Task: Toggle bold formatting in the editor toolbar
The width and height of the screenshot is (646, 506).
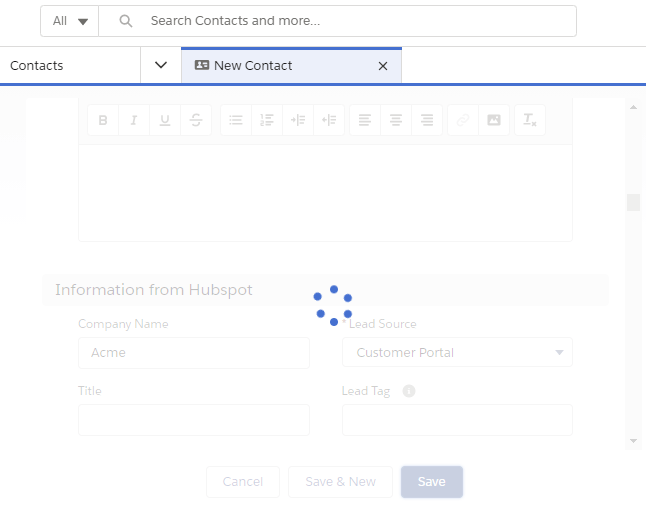Action: click(102, 120)
